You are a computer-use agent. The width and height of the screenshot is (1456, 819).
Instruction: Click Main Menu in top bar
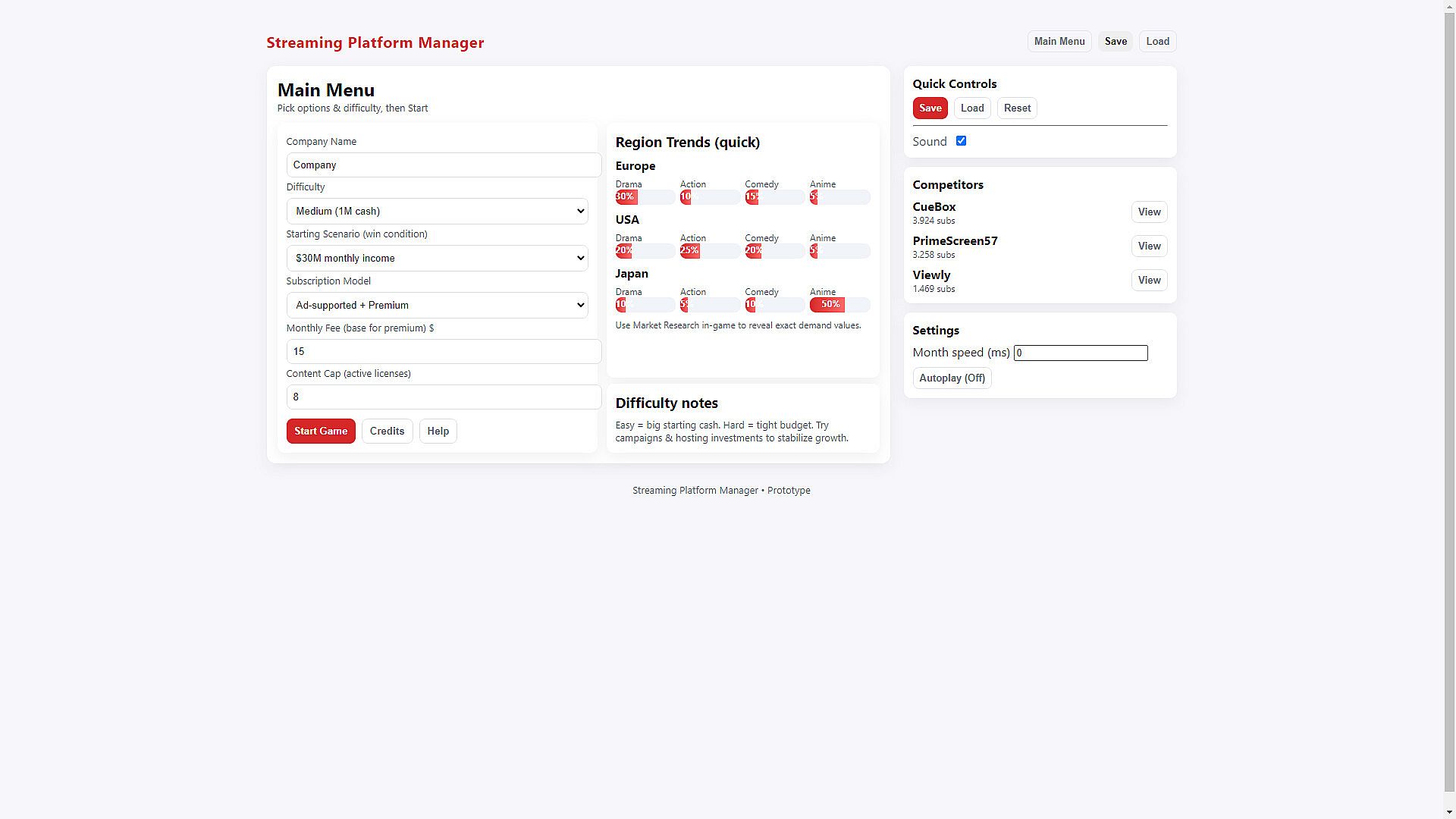click(x=1059, y=42)
